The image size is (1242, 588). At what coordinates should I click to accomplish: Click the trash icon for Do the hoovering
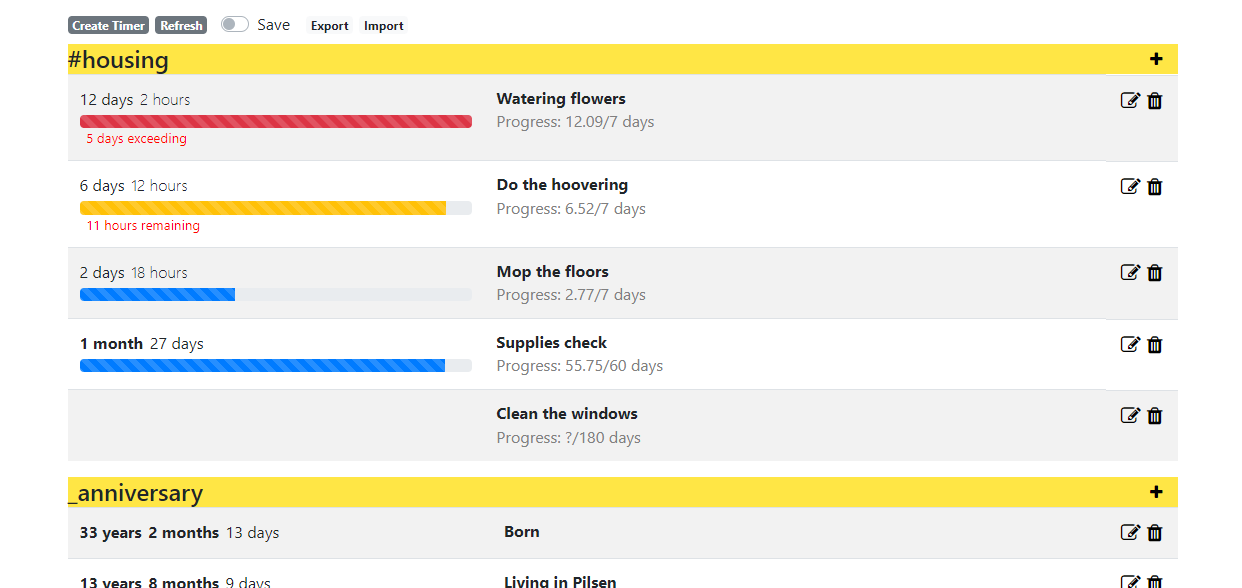[1154, 186]
